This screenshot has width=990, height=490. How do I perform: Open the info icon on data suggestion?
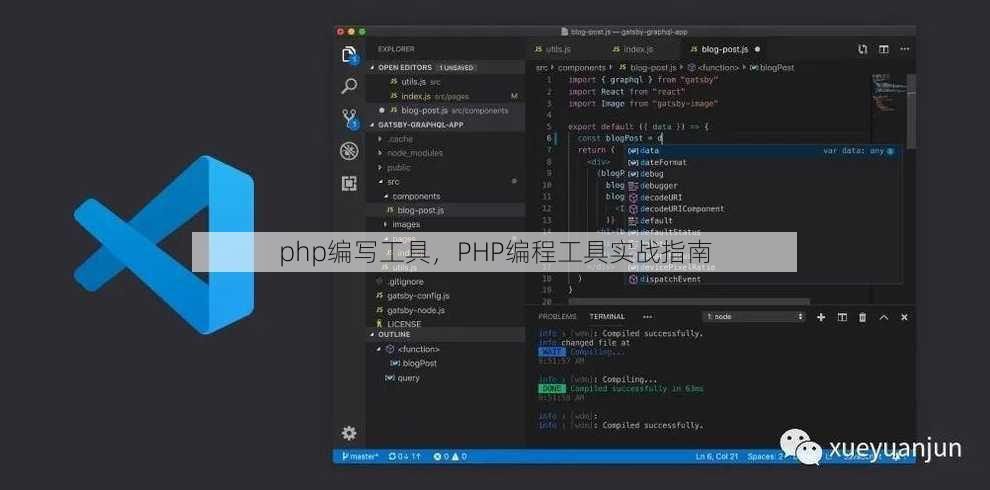pyautogui.click(x=890, y=152)
